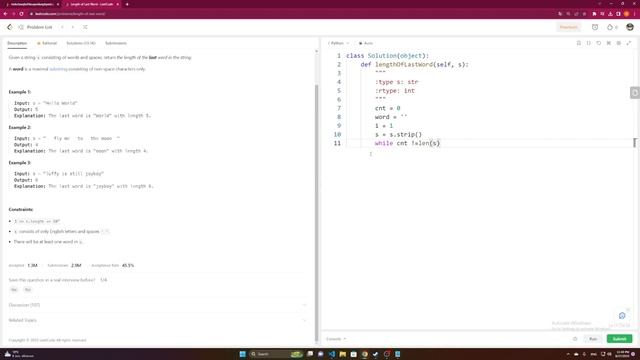Expand the Related Topics section
Image resolution: width=640 pixels, height=360 pixels.
tap(157, 320)
